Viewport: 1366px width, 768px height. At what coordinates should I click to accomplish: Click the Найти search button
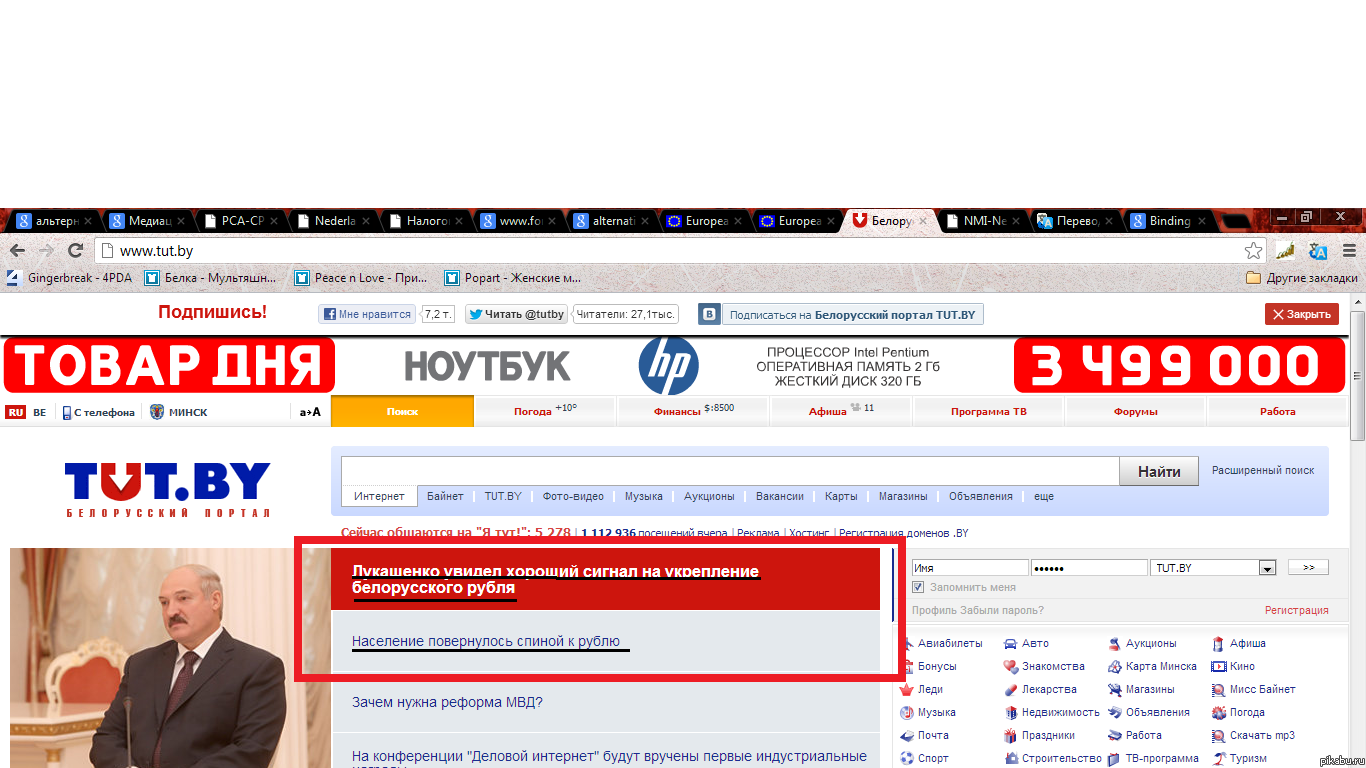pos(1157,470)
